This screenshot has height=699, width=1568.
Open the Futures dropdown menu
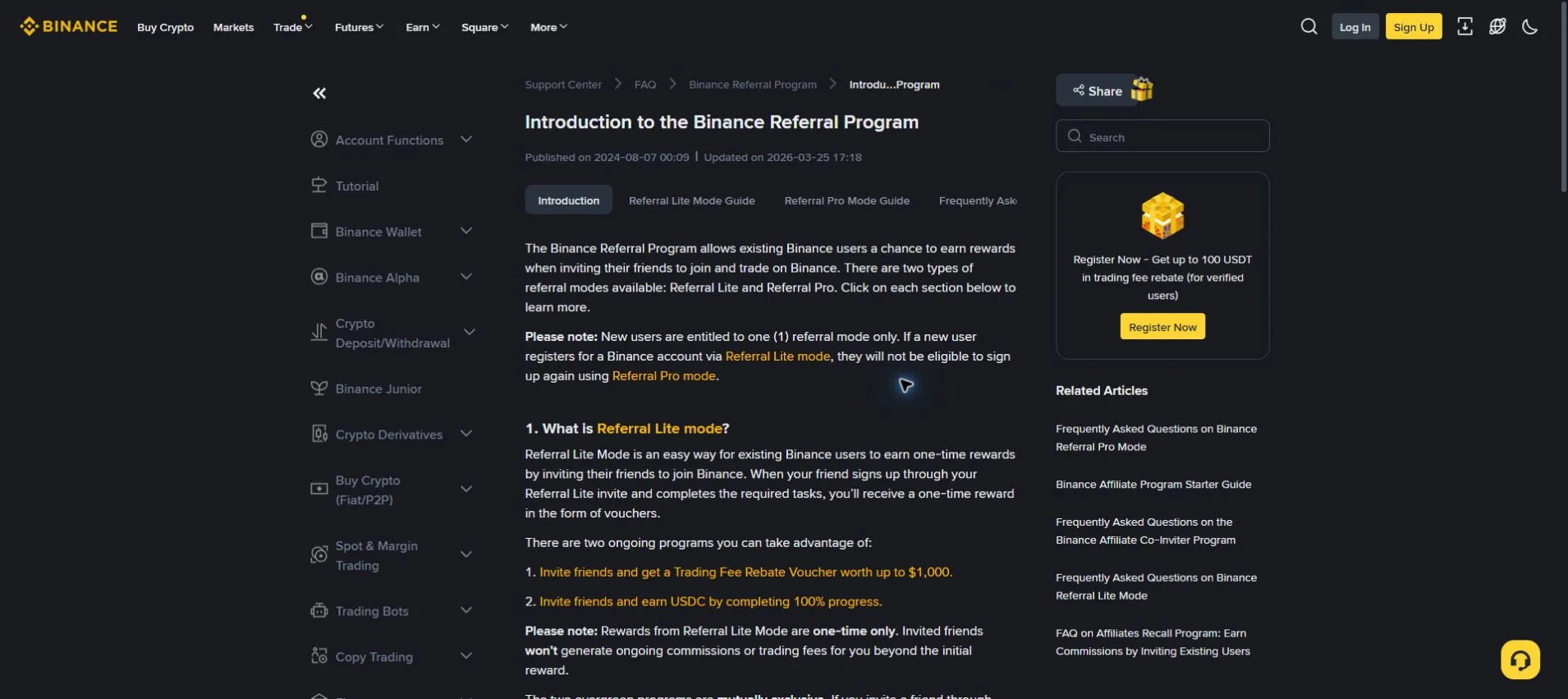pyautogui.click(x=359, y=27)
